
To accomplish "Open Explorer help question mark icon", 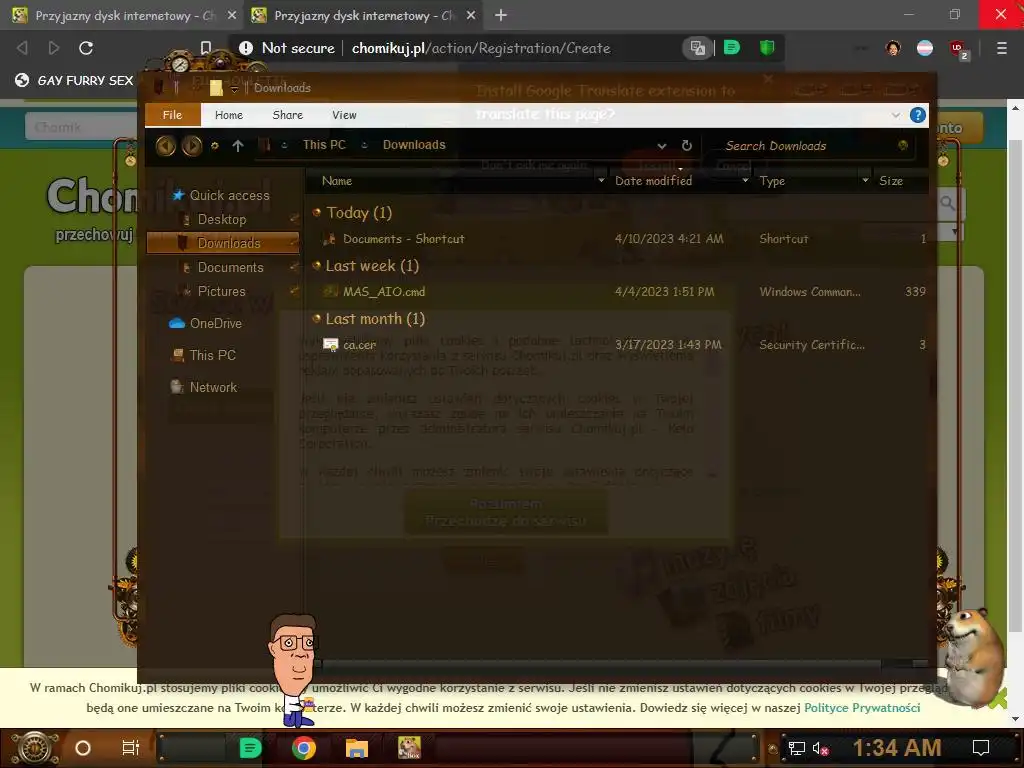I will tap(918, 115).
